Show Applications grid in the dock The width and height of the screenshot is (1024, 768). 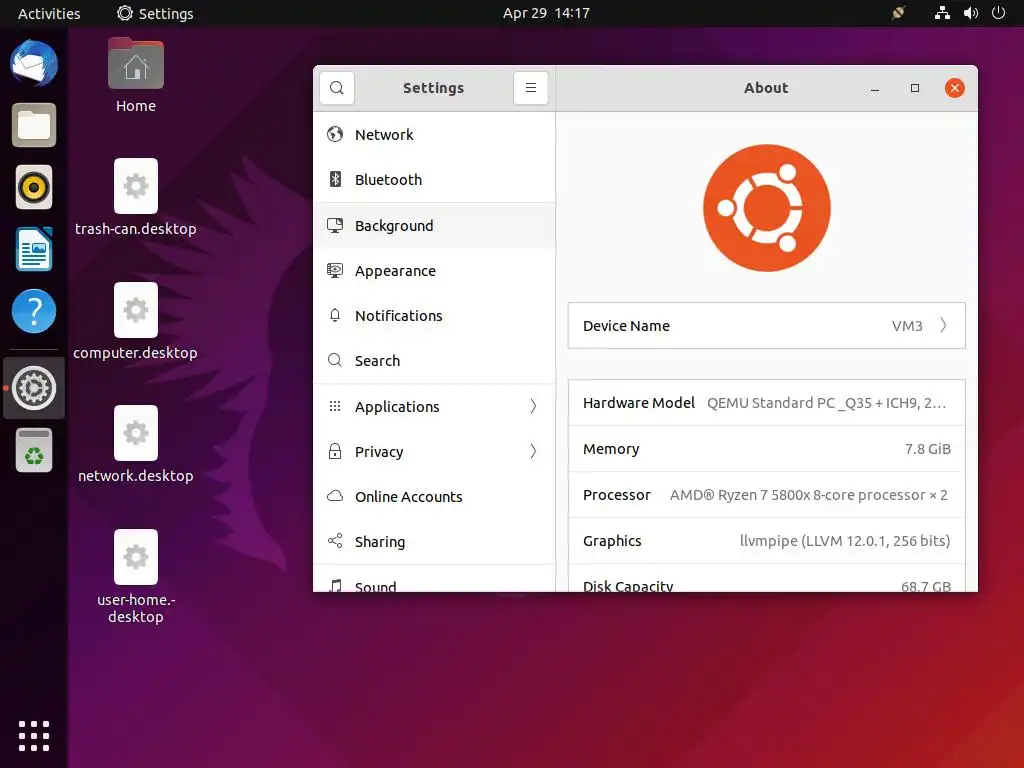coord(34,736)
